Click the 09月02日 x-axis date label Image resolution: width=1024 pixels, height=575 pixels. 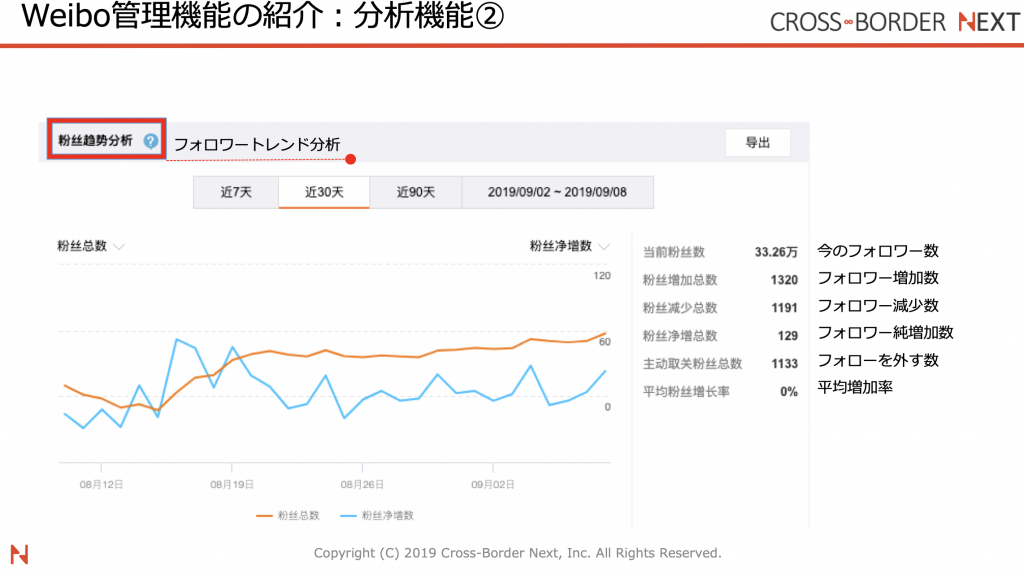pyautogui.click(x=492, y=485)
